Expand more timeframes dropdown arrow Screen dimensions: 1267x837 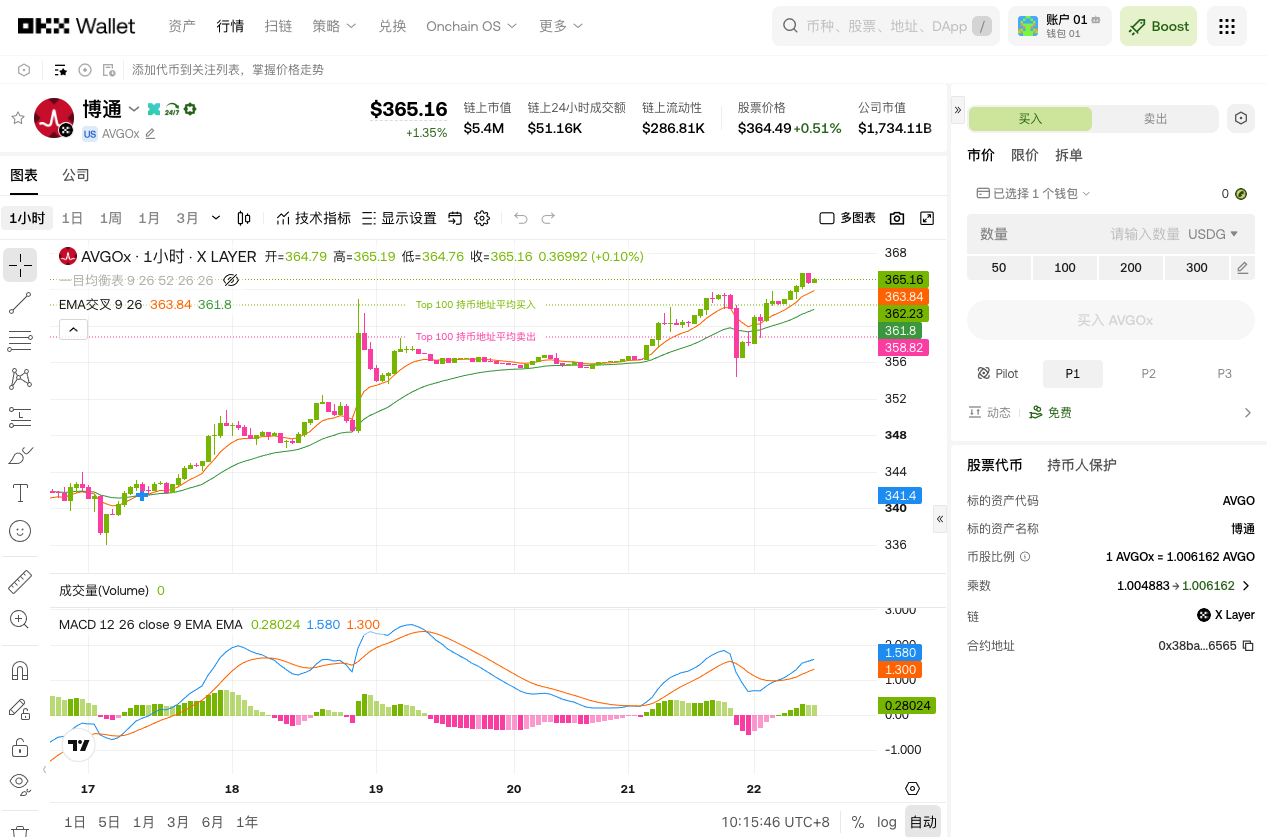[x=216, y=218]
